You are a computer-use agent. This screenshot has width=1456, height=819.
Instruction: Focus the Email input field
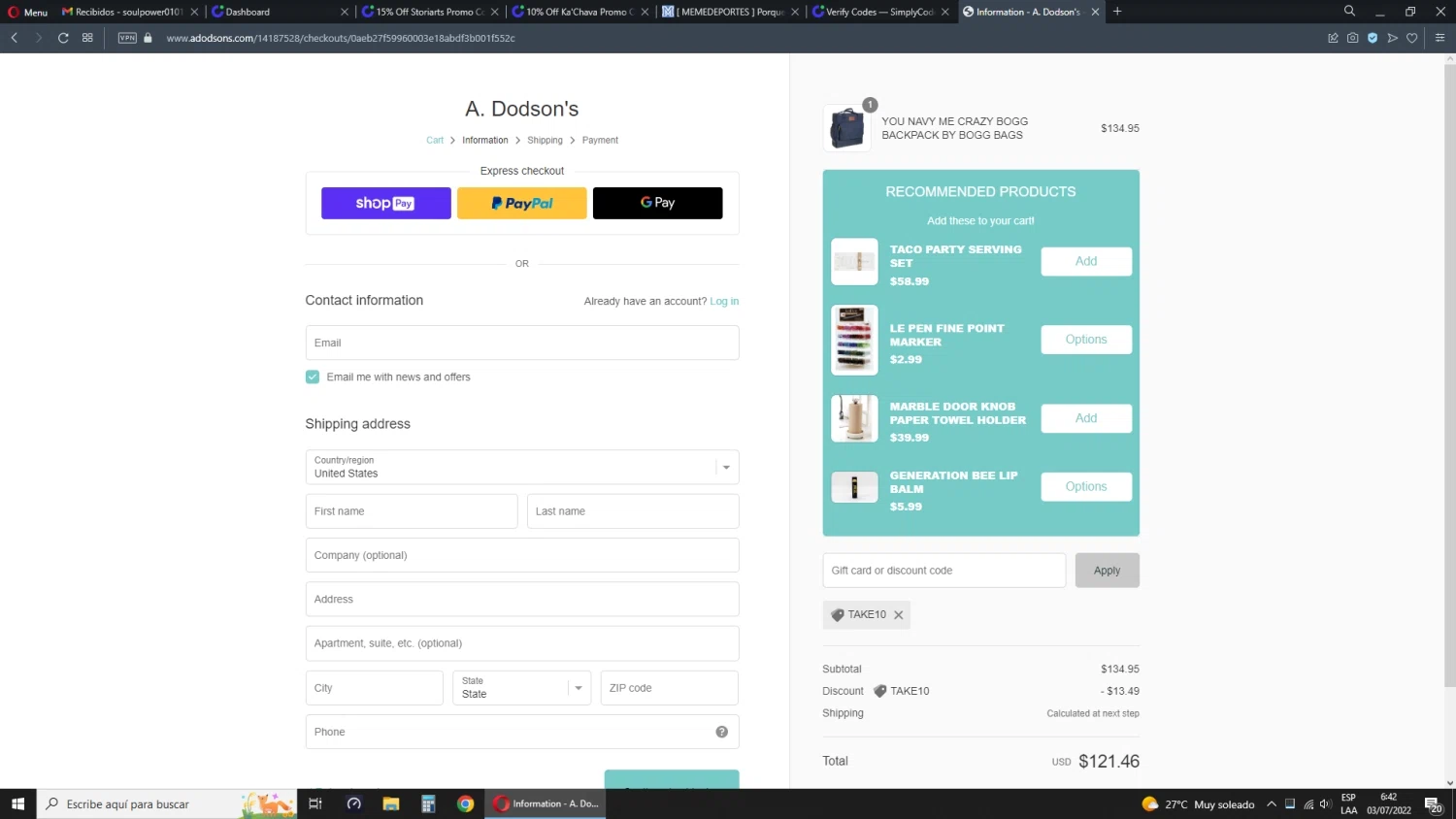click(522, 343)
